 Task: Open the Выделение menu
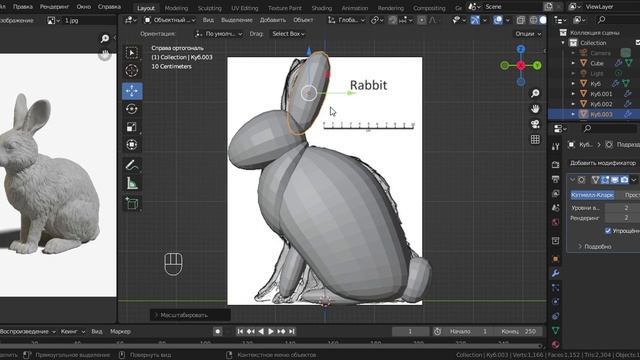[x=236, y=20]
